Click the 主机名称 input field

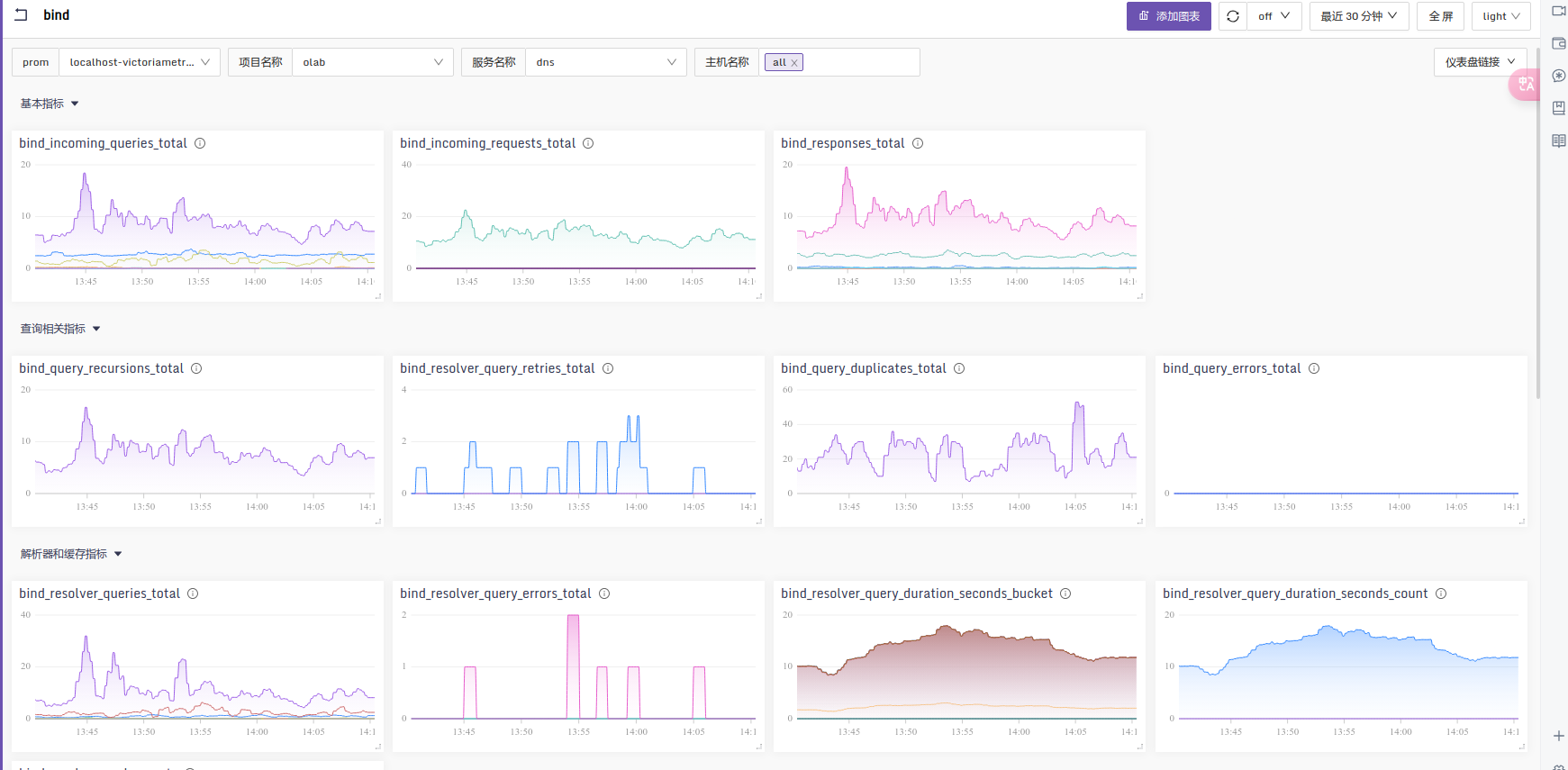[x=839, y=62]
